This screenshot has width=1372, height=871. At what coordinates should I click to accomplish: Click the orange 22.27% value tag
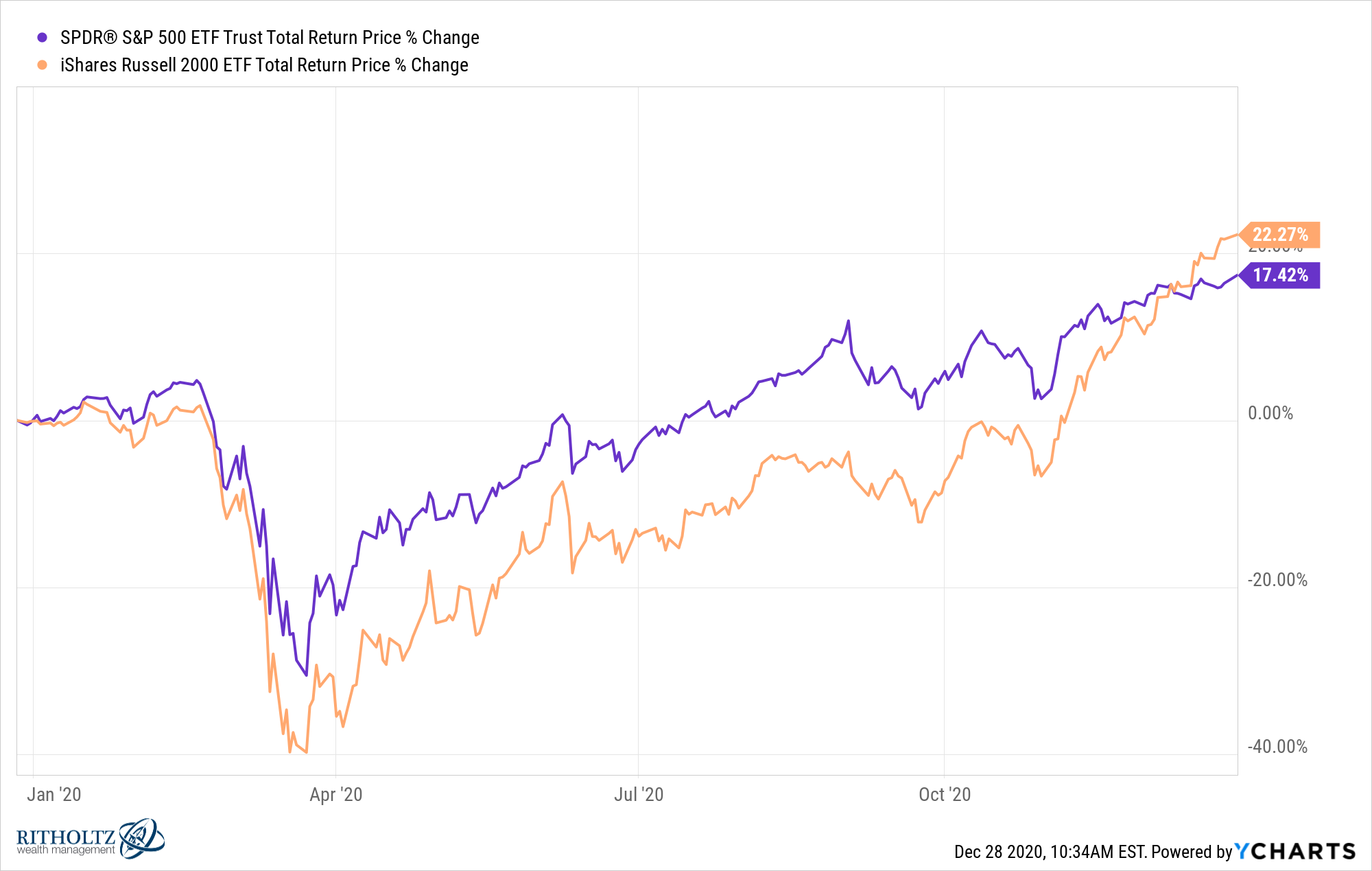point(1279,235)
